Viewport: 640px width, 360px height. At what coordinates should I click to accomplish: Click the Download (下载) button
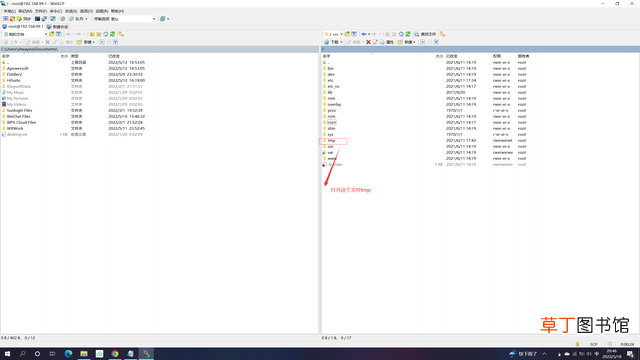click(333, 42)
